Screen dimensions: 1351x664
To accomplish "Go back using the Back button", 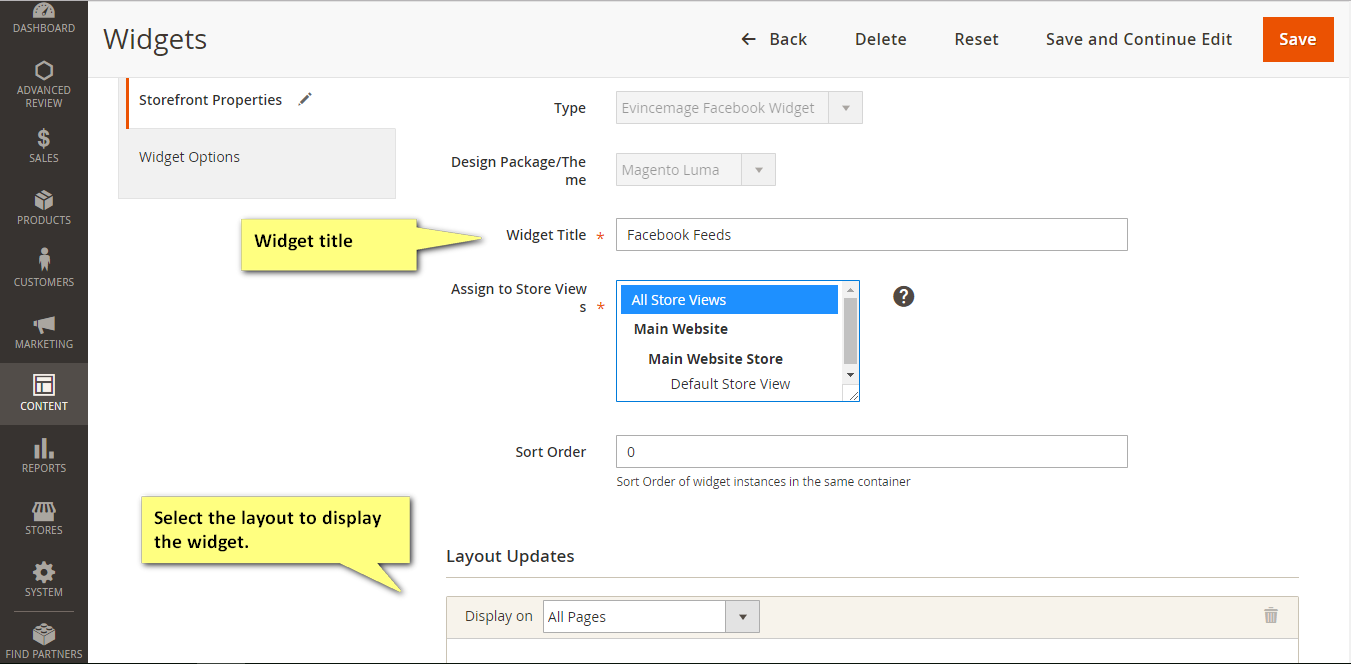I will point(774,39).
